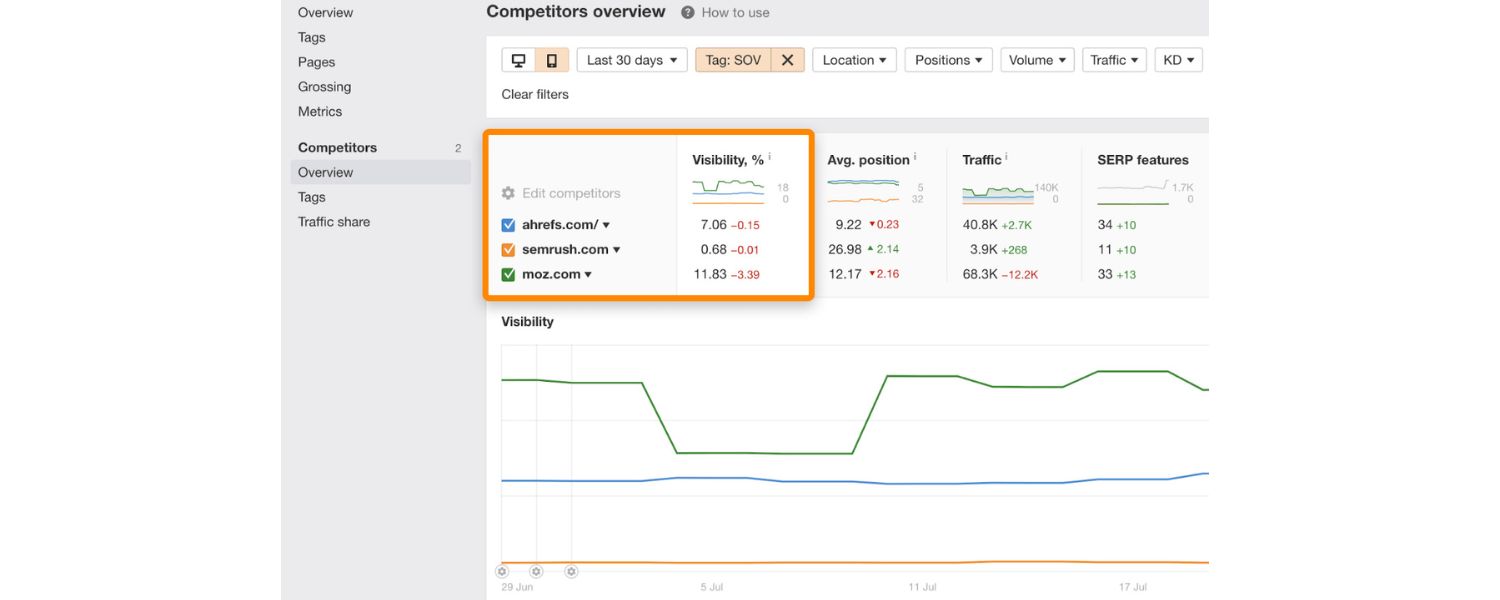Click the first gear annotation marker near 29 Jun
The width and height of the screenshot is (1500, 600).
pos(502,571)
